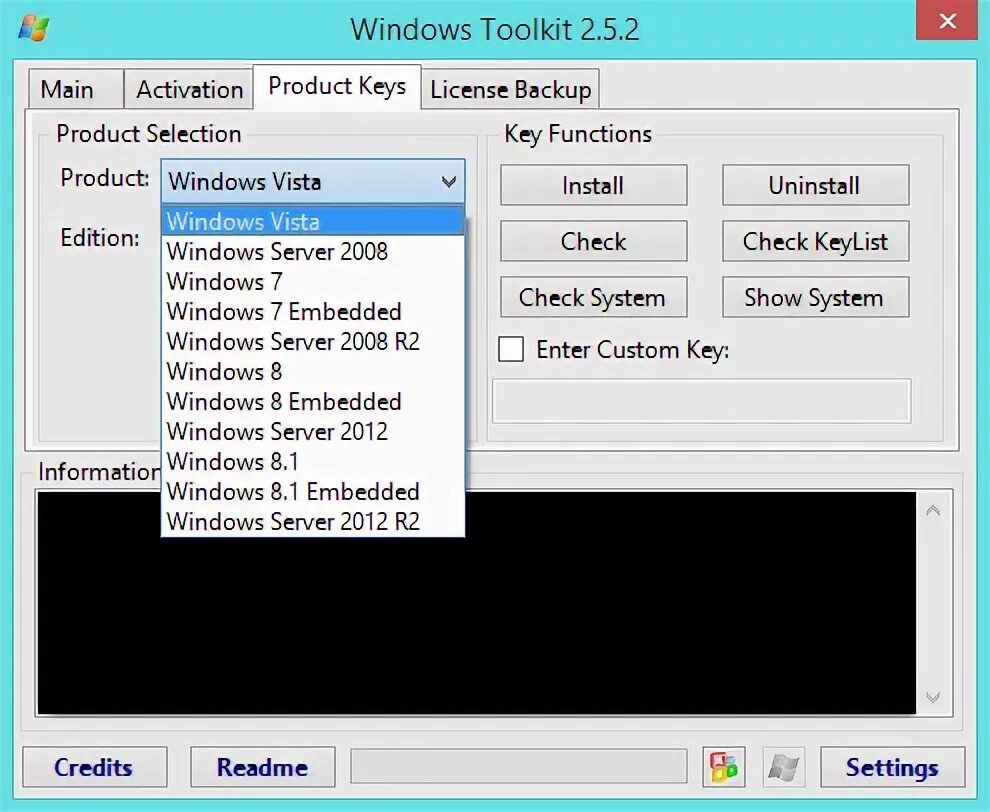Screen dimensions: 990x812
Task: Collapse the Product dropdown arrow
Action: (x=448, y=182)
